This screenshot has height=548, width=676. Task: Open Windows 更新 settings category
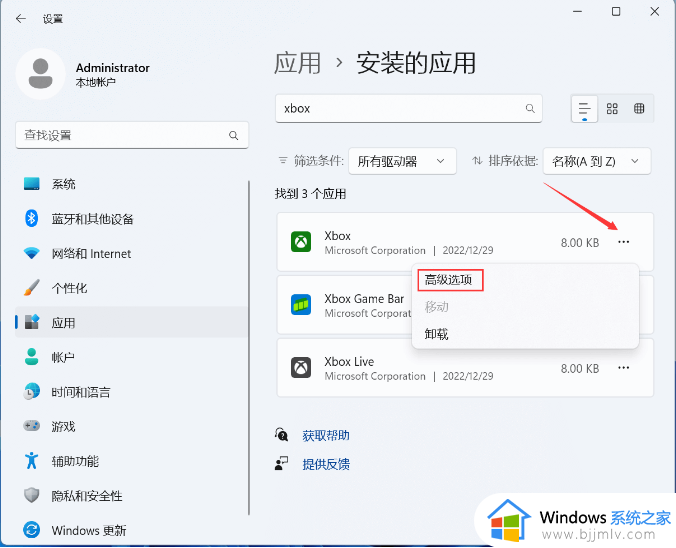(131, 530)
